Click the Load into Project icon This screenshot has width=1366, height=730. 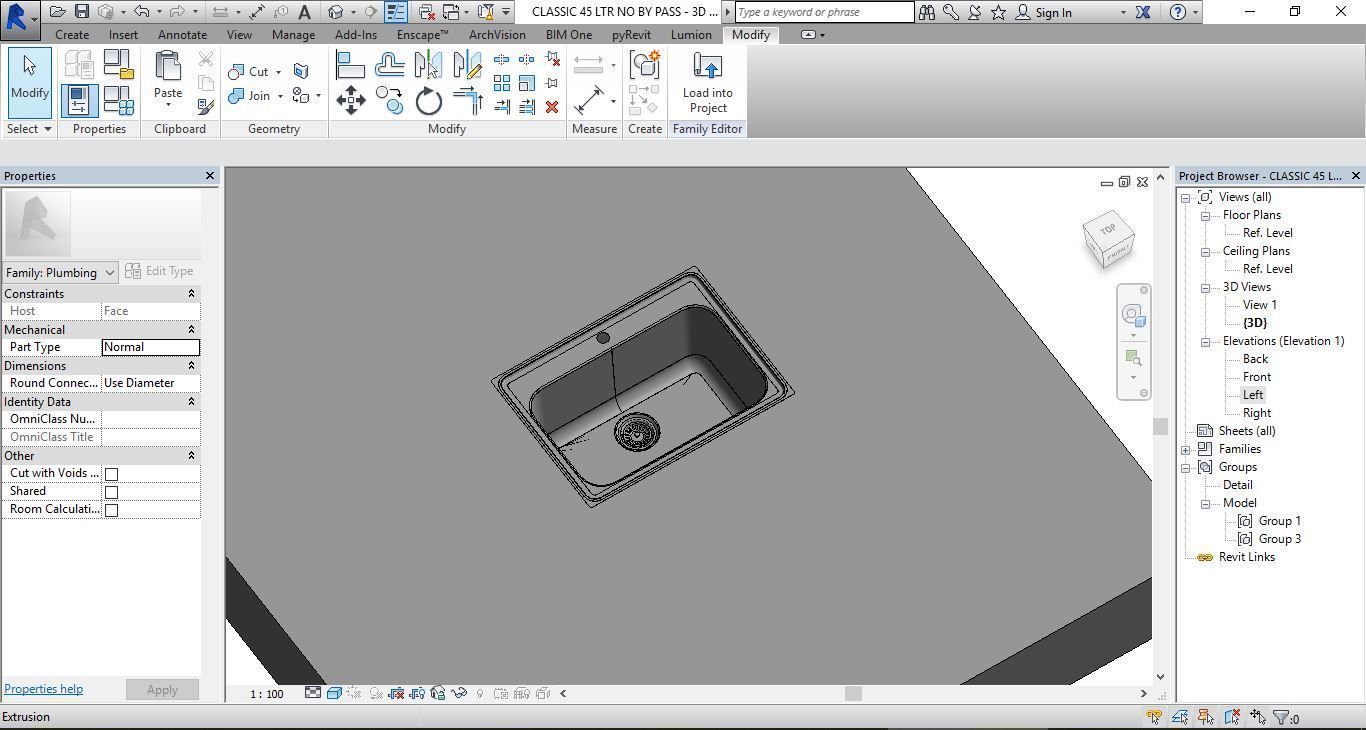pyautogui.click(x=708, y=83)
